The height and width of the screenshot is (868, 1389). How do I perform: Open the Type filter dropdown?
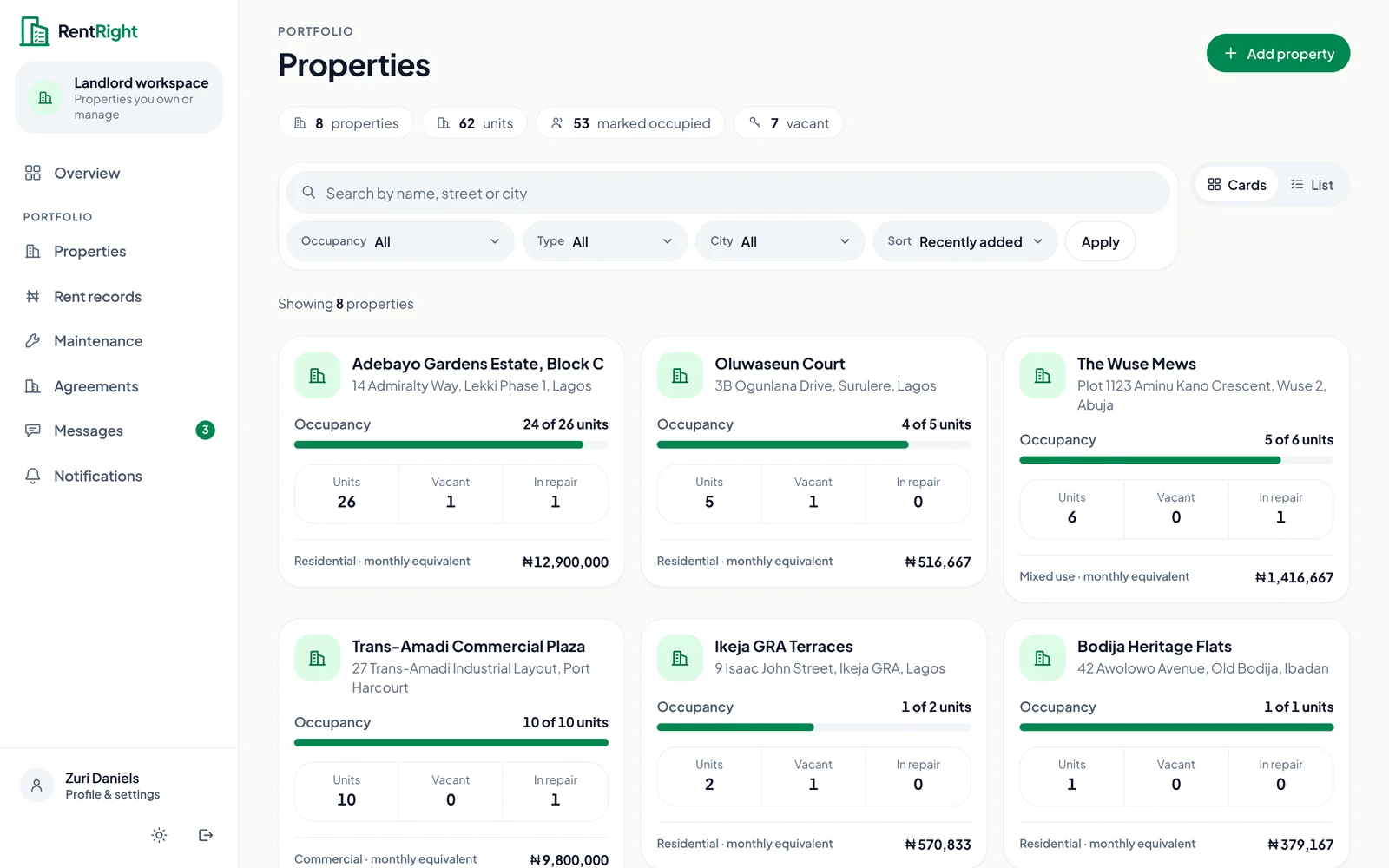605,241
